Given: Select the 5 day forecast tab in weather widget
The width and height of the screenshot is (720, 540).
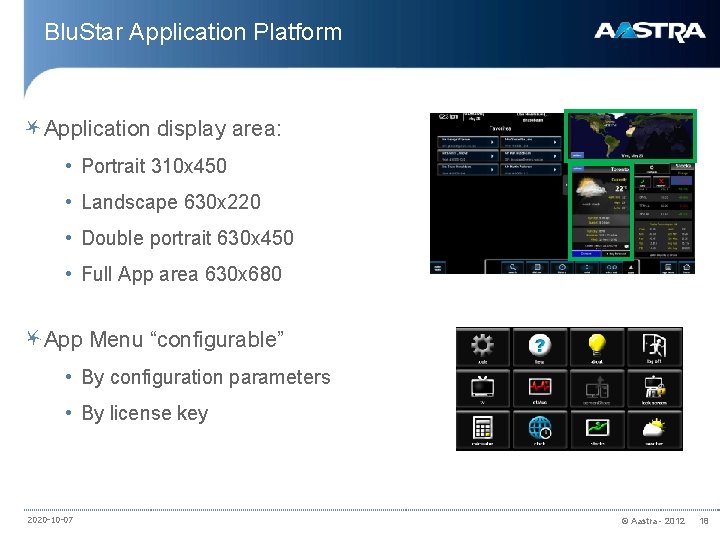Looking at the screenshot, I should coord(615,253).
